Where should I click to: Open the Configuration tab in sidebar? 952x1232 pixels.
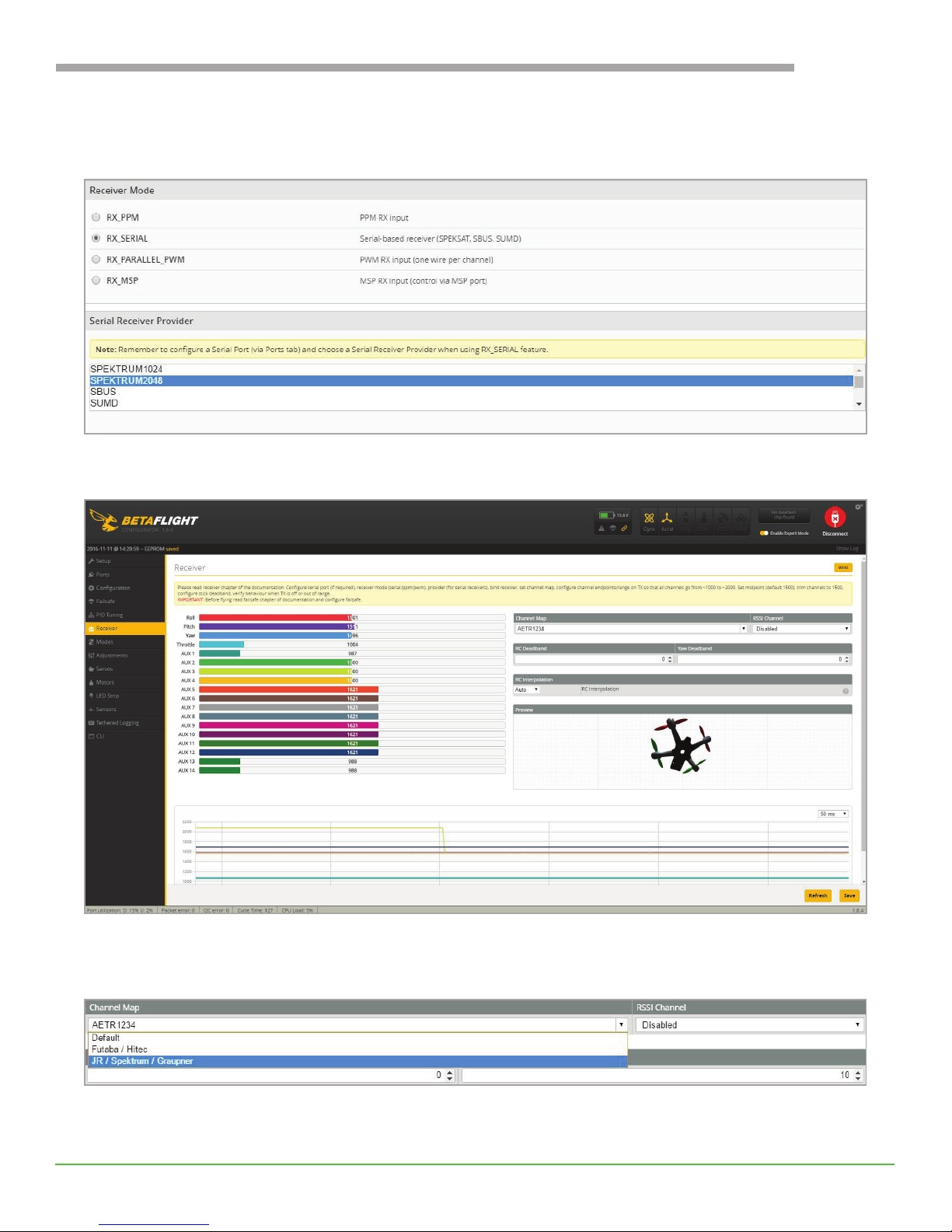pyautogui.click(x=124, y=588)
